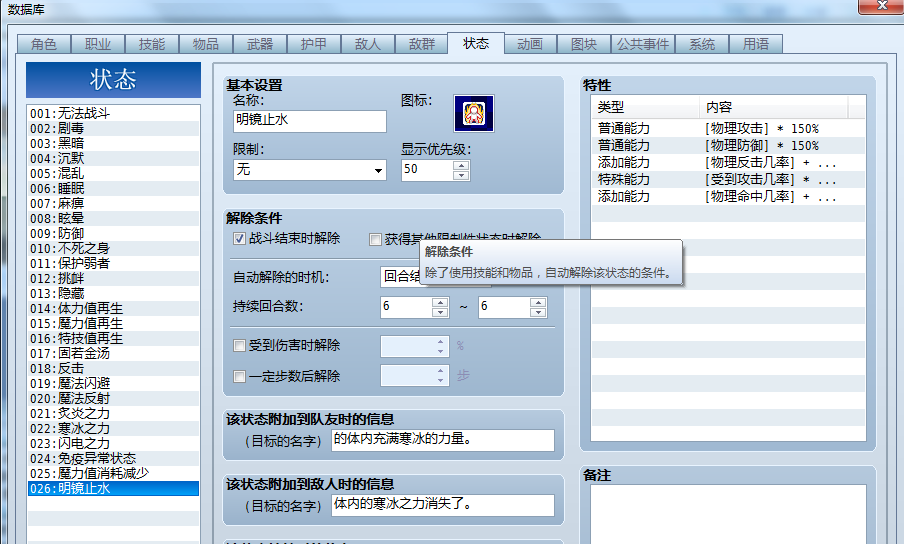The width and height of the screenshot is (904, 544).
Task: Increase 显示优先级 value with up arrow
Action: (x=461, y=165)
